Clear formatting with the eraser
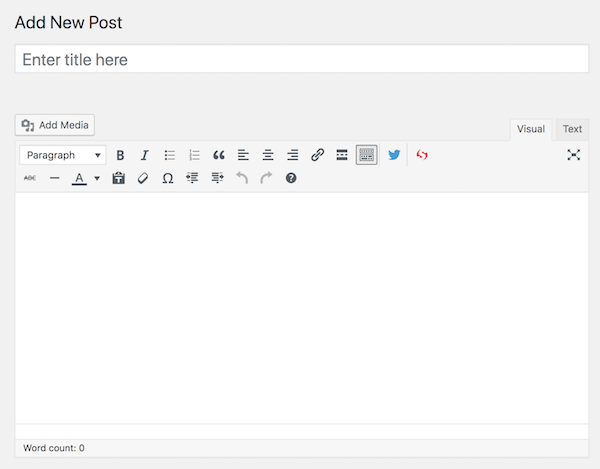The height and width of the screenshot is (469, 600). click(x=143, y=178)
